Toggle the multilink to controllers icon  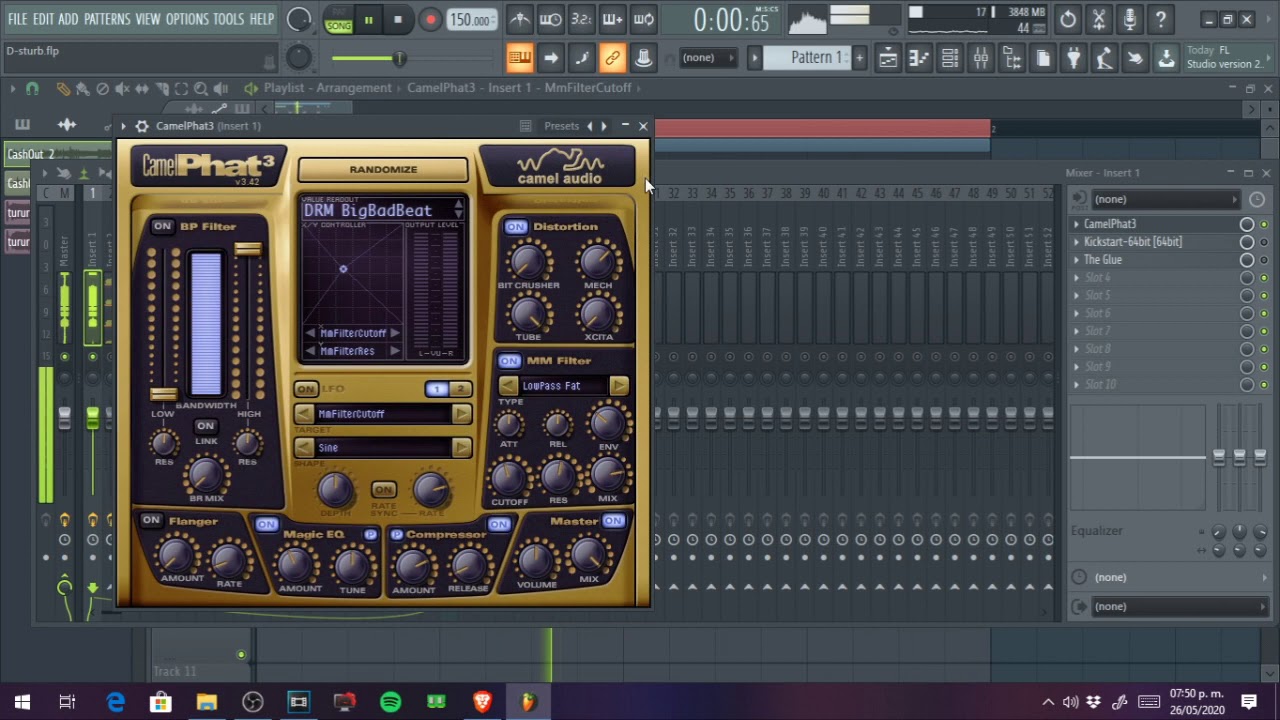click(x=612, y=58)
